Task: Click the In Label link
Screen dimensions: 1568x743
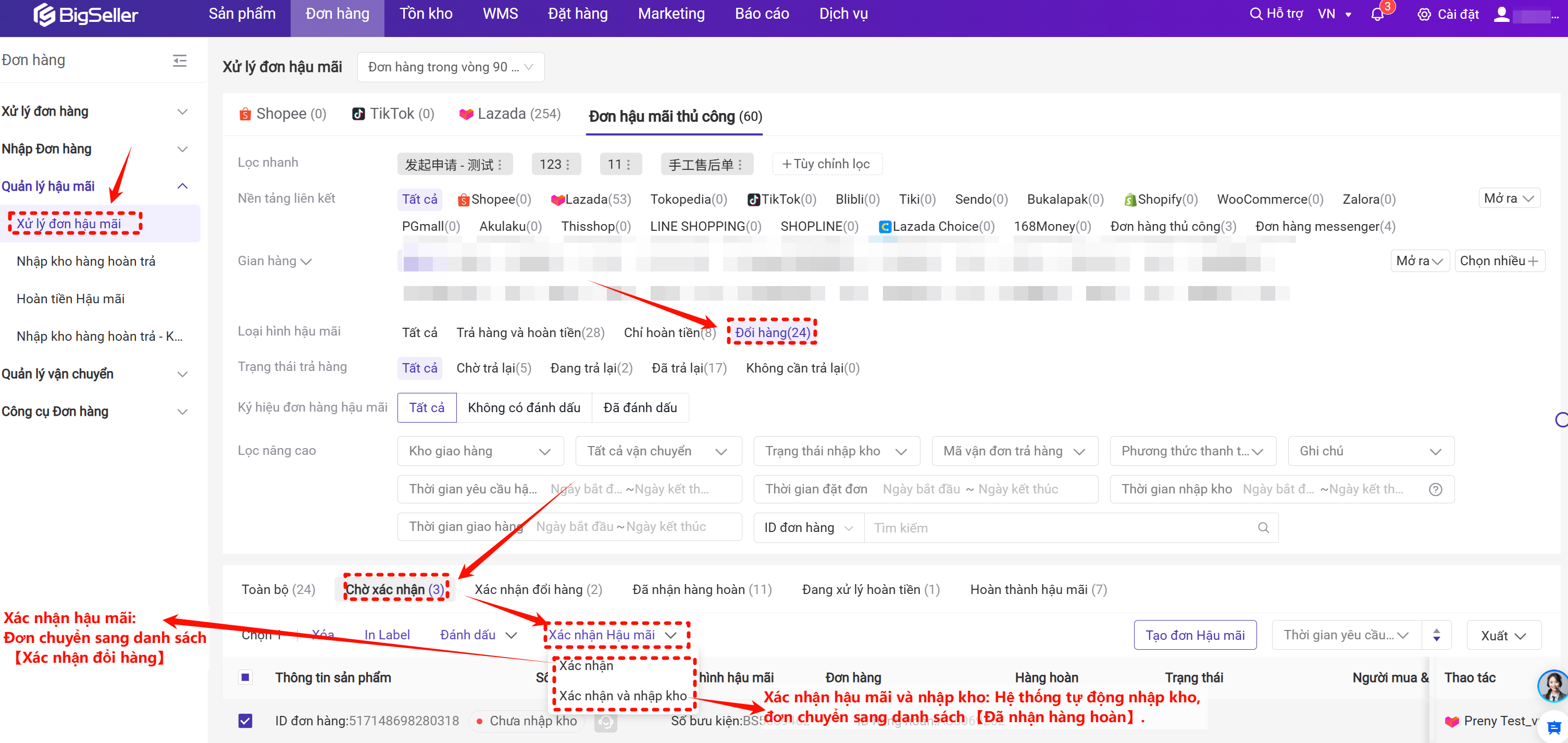Action: pos(387,635)
